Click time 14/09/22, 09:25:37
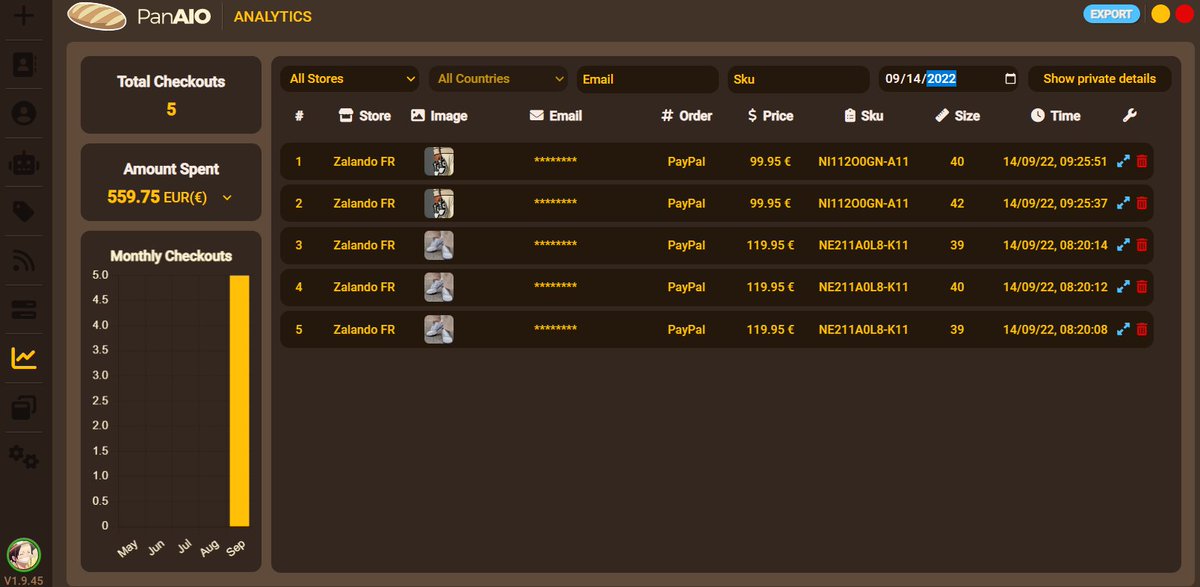This screenshot has width=1200, height=587. coord(1055,203)
